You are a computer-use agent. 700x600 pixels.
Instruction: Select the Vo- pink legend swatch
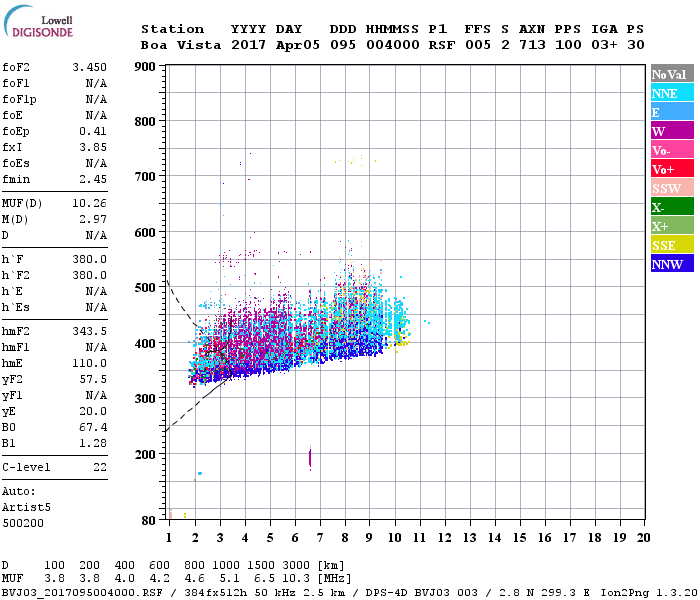tap(672, 150)
